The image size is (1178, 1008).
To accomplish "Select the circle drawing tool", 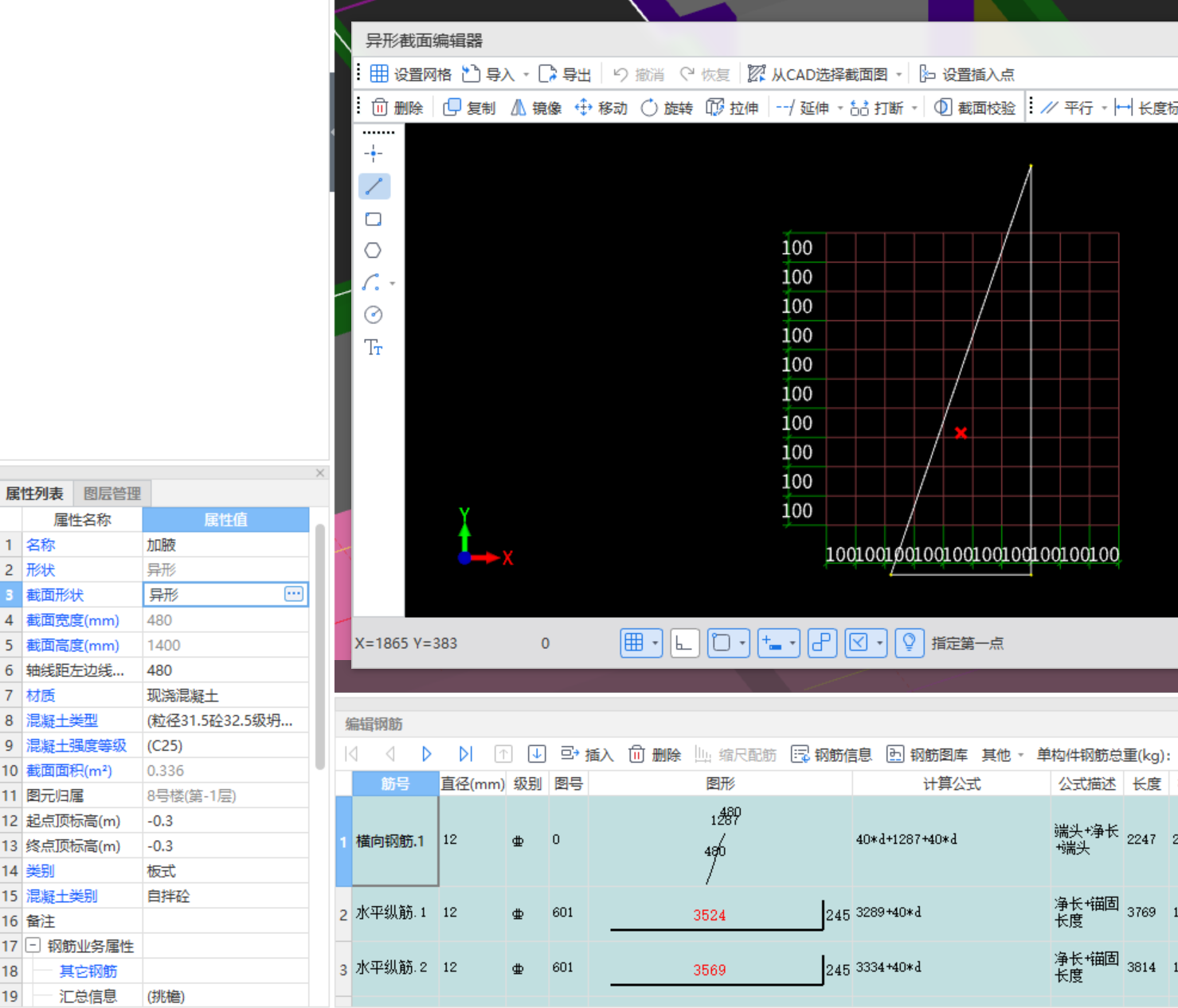I will 374,315.
